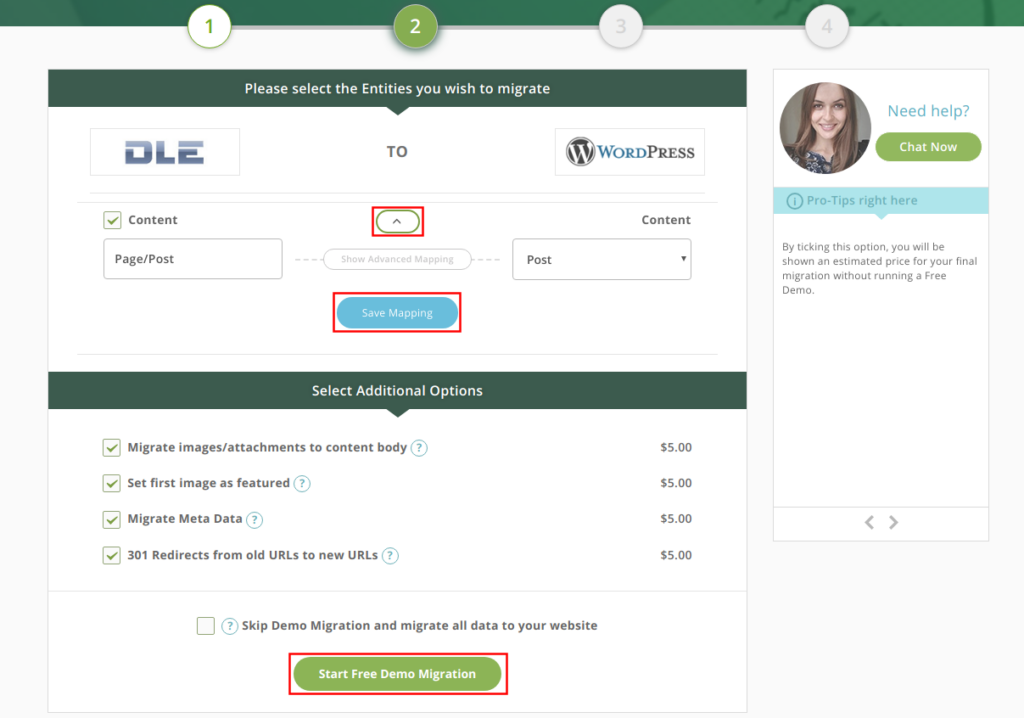Click the Page/Post source field
Image resolution: width=1024 pixels, height=718 pixels.
tap(193, 259)
